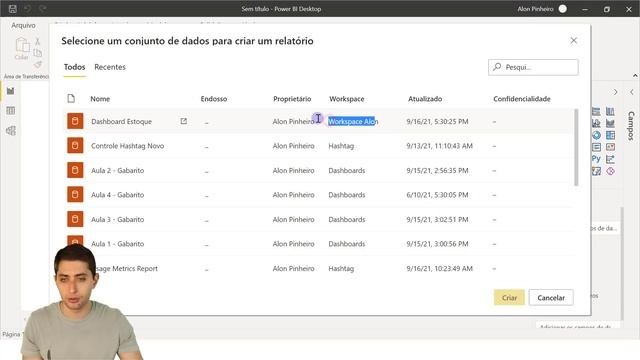The image size is (640, 360).
Task: Select the ribbon chart visual icon
Action: click(610, 123)
